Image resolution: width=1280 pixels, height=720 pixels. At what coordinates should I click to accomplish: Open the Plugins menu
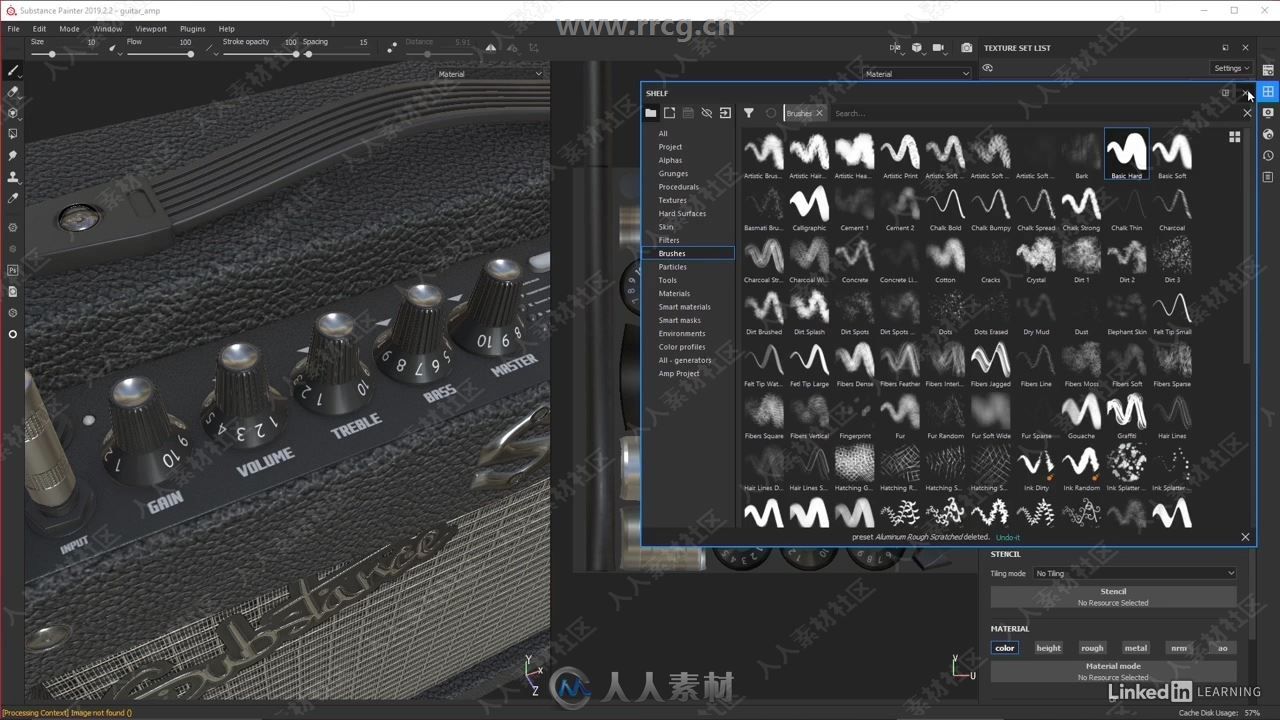[192, 29]
